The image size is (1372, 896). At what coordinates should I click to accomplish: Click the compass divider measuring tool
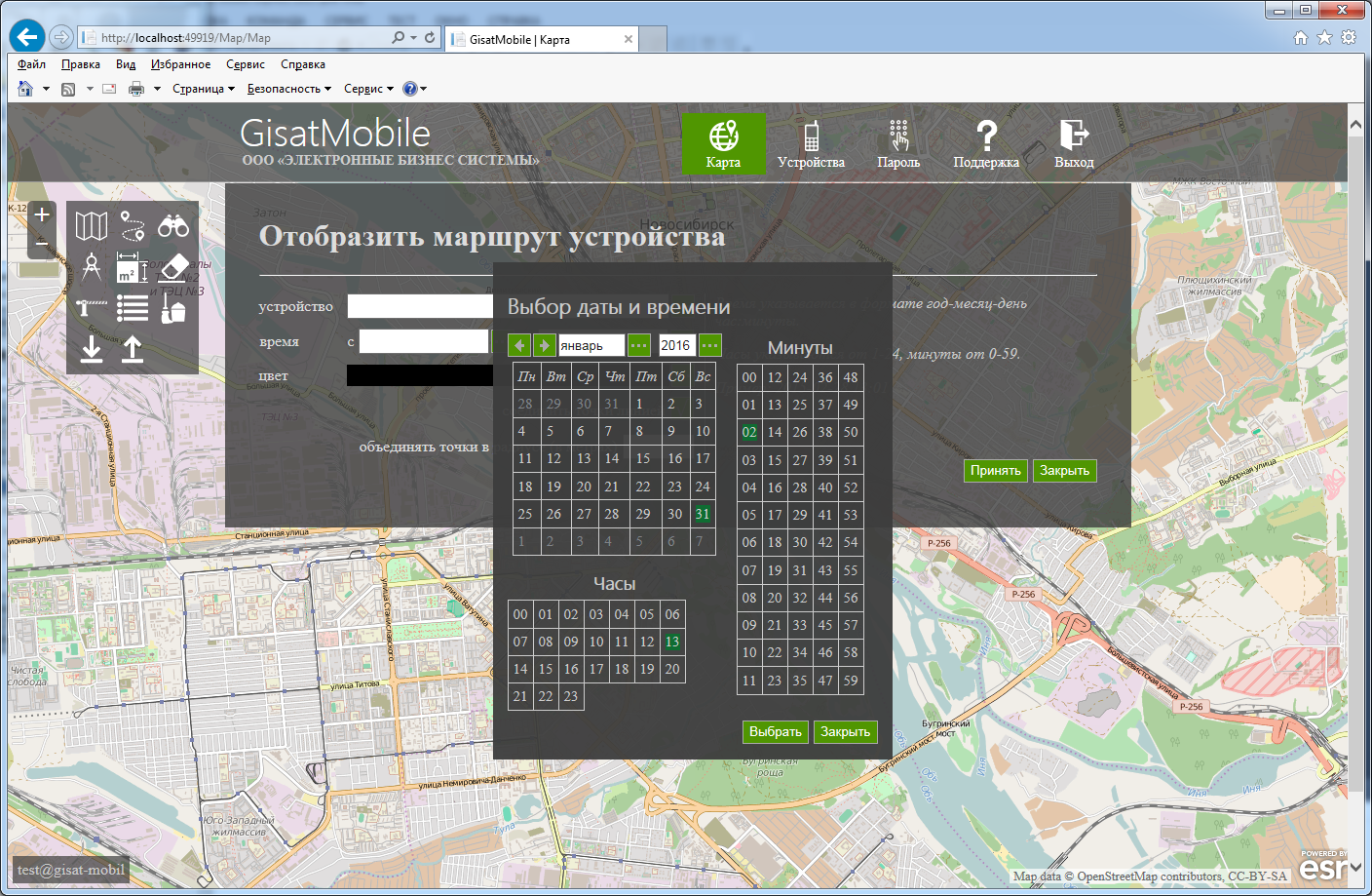point(91,267)
